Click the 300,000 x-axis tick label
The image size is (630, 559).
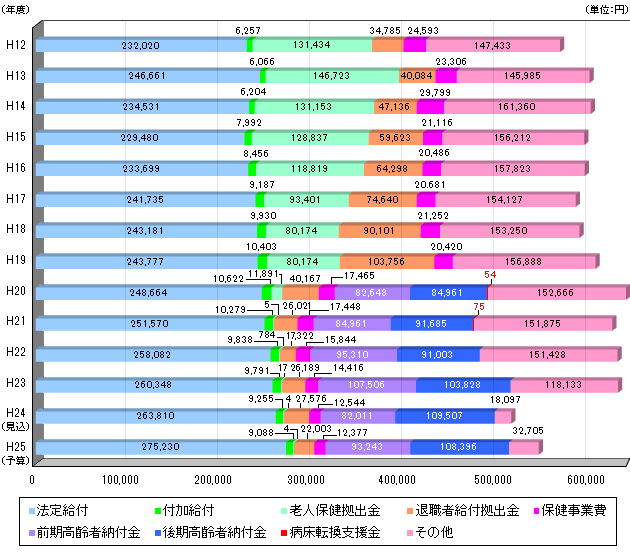click(306, 480)
